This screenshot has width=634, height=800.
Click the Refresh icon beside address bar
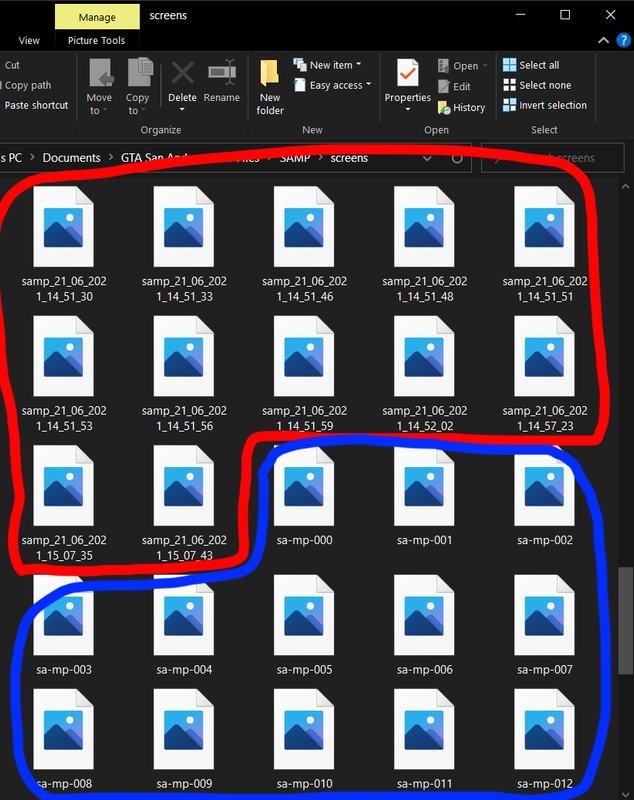click(457, 158)
